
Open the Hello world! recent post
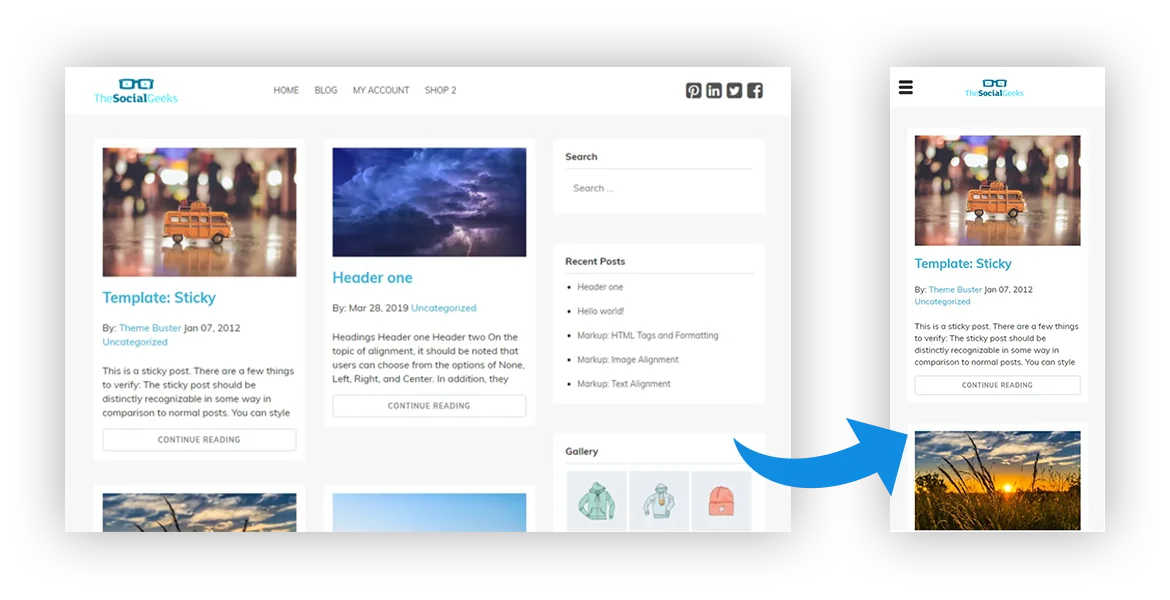[x=600, y=311]
